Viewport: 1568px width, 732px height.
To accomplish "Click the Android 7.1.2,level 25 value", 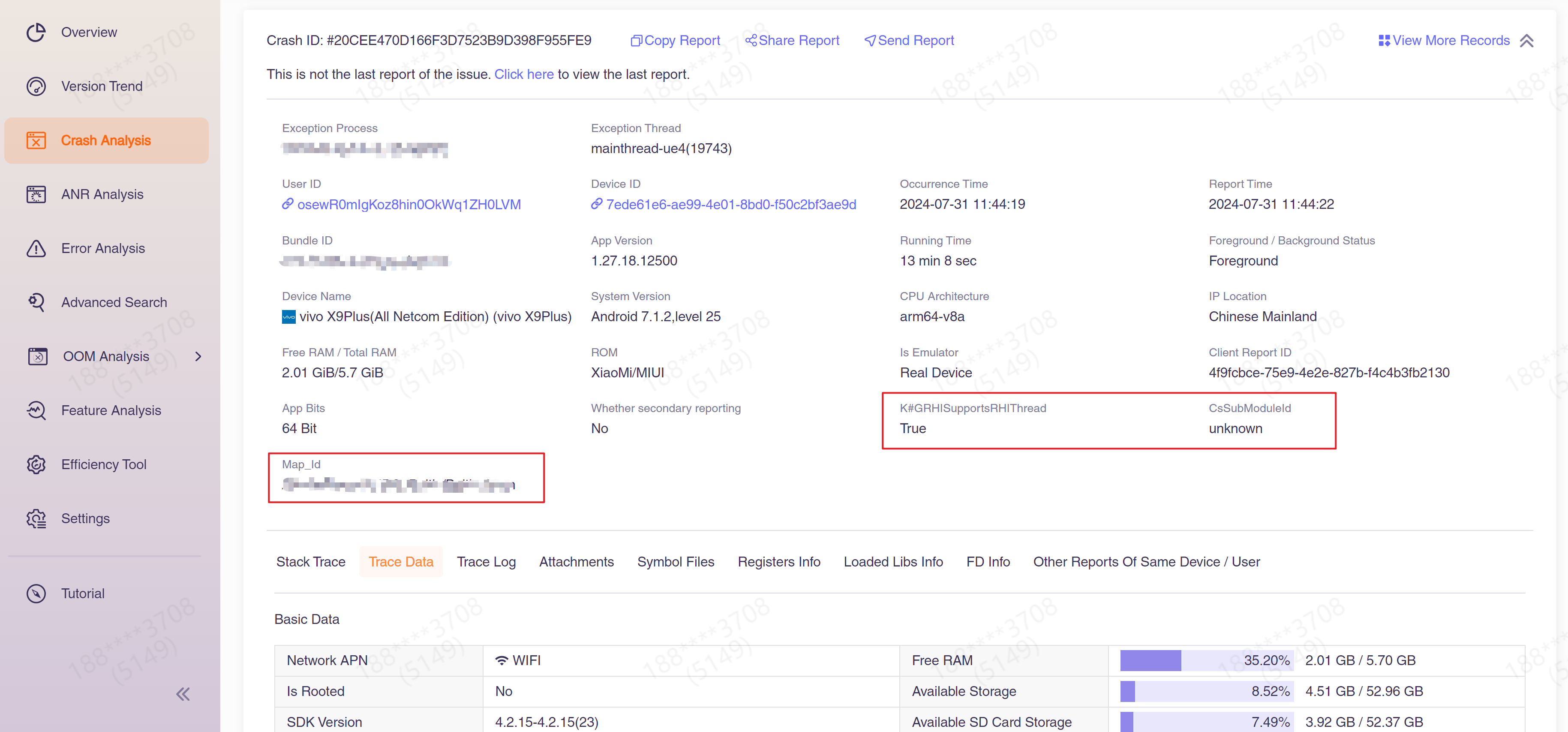I will pyautogui.click(x=655, y=316).
